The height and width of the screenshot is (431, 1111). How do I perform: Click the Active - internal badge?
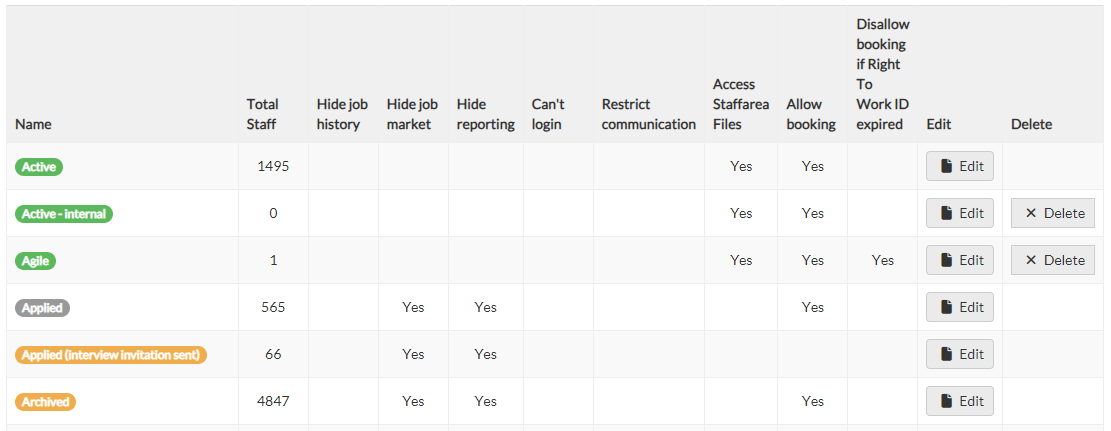click(x=64, y=214)
